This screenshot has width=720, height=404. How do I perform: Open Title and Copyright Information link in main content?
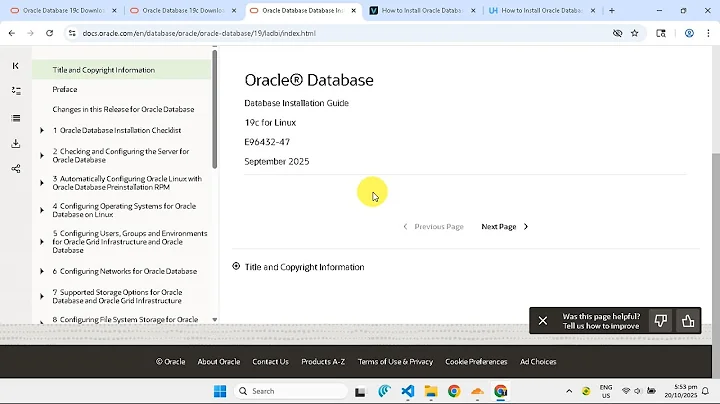click(x=304, y=267)
